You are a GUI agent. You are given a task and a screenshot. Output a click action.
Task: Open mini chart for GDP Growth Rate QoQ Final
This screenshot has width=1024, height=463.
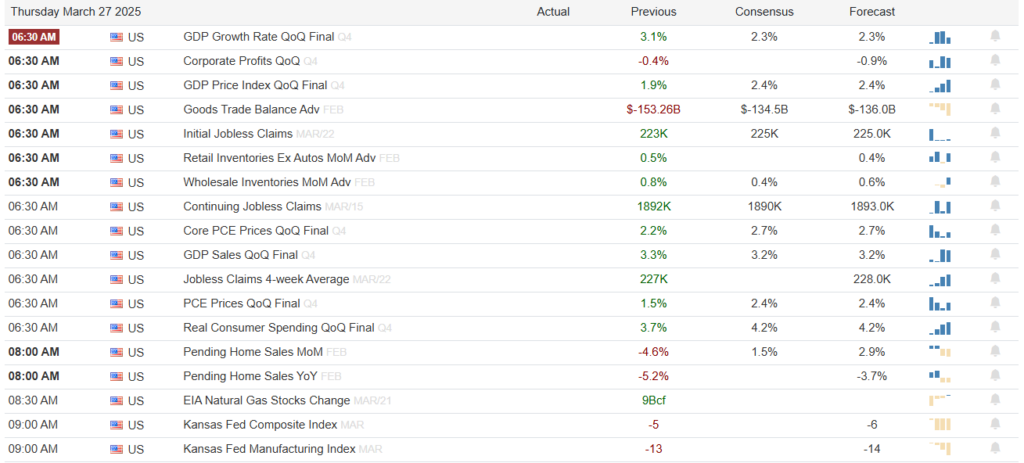tap(940, 37)
